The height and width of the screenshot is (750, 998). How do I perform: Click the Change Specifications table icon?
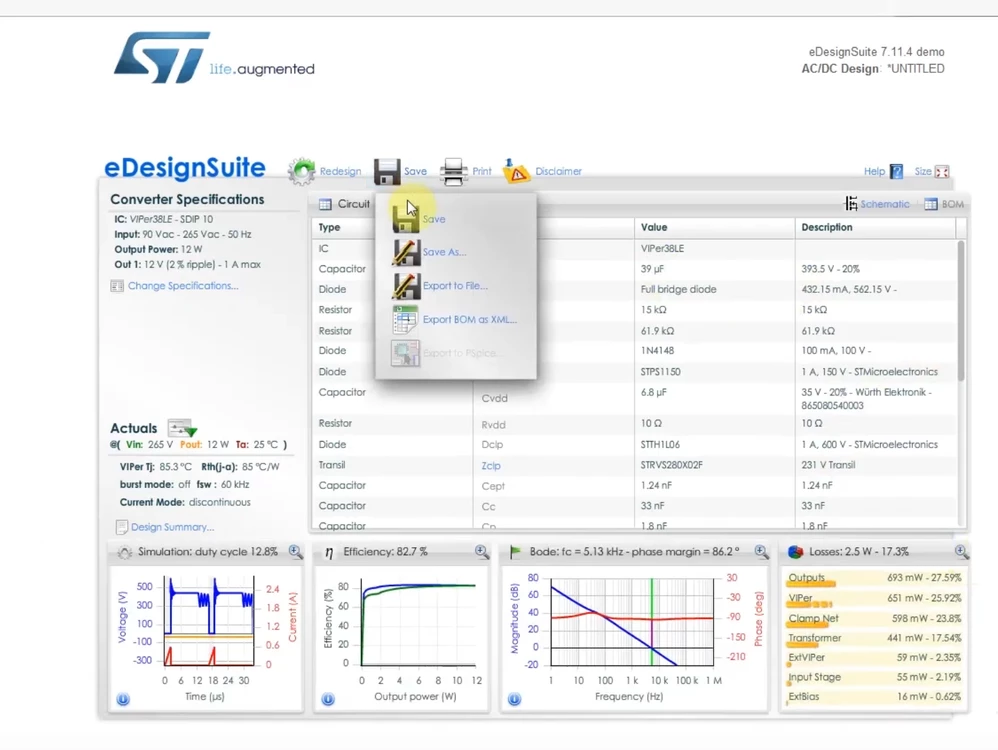(117, 286)
